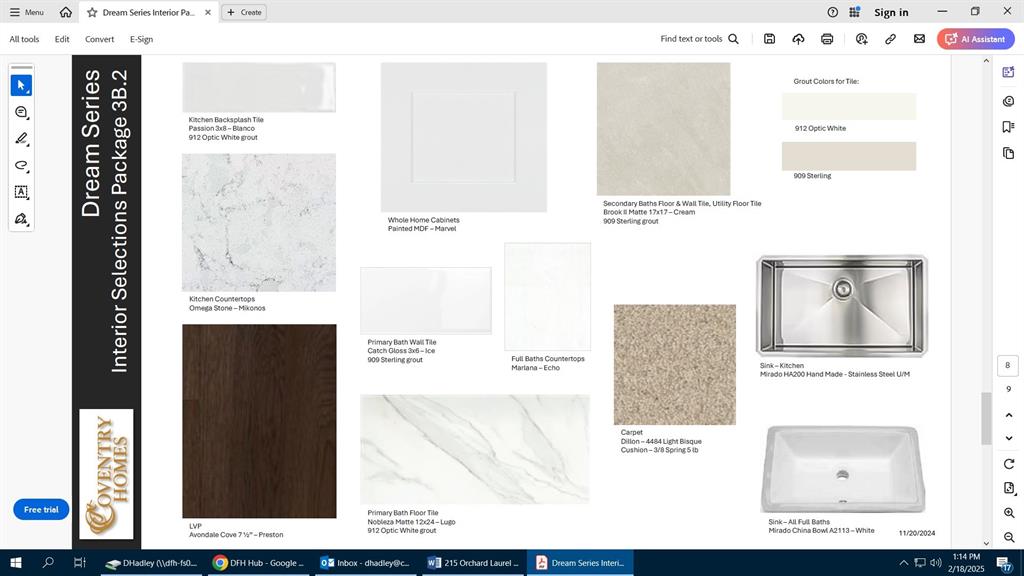Click the dark LVP Avondale Cove sample
Image resolution: width=1024 pixels, height=576 pixels.
[x=259, y=421]
